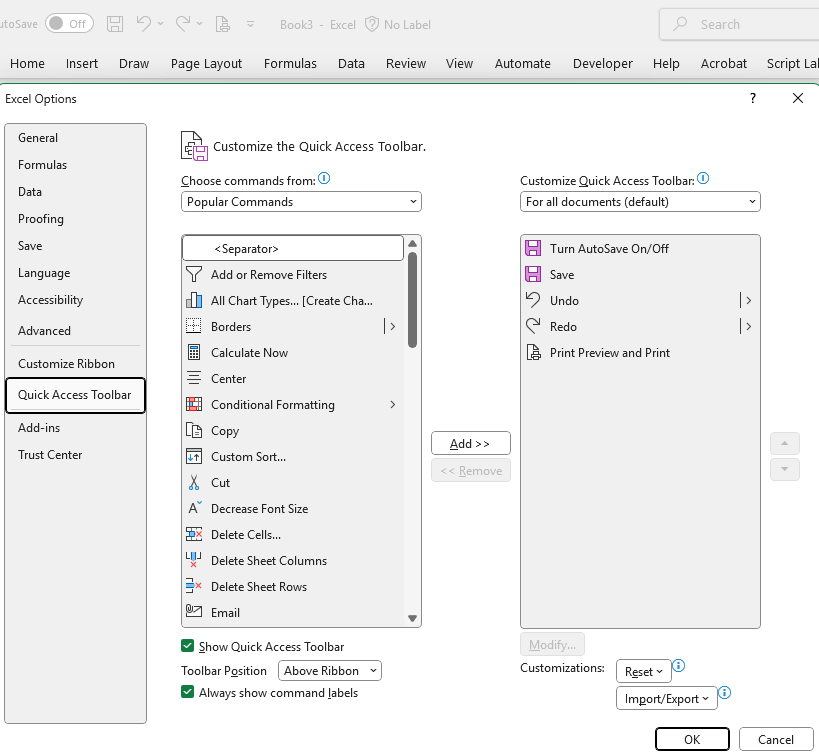819x756 pixels.
Task: Select the Cut scissors icon
Action: (x=194, y=483)
